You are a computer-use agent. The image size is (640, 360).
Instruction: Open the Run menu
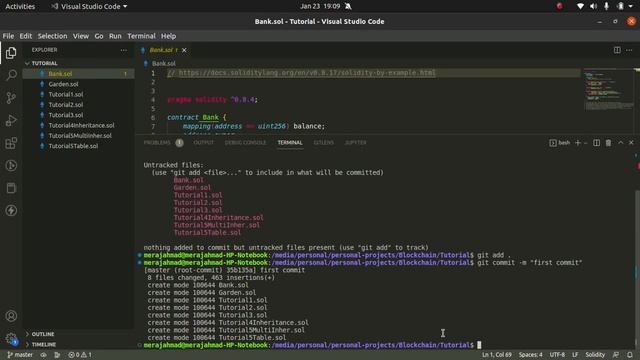click(x=115, y=36)
